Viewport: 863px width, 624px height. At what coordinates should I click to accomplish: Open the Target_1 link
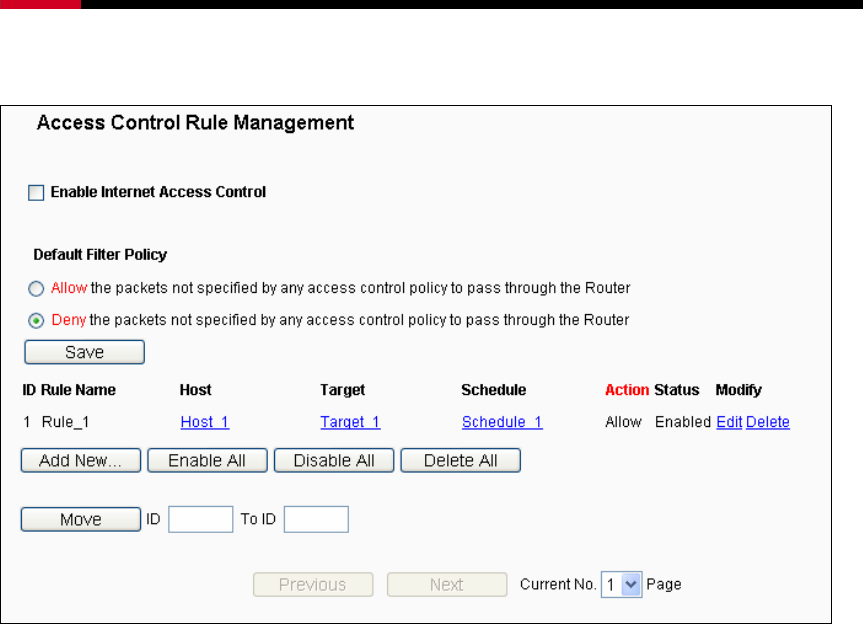(x=350, y=422)
